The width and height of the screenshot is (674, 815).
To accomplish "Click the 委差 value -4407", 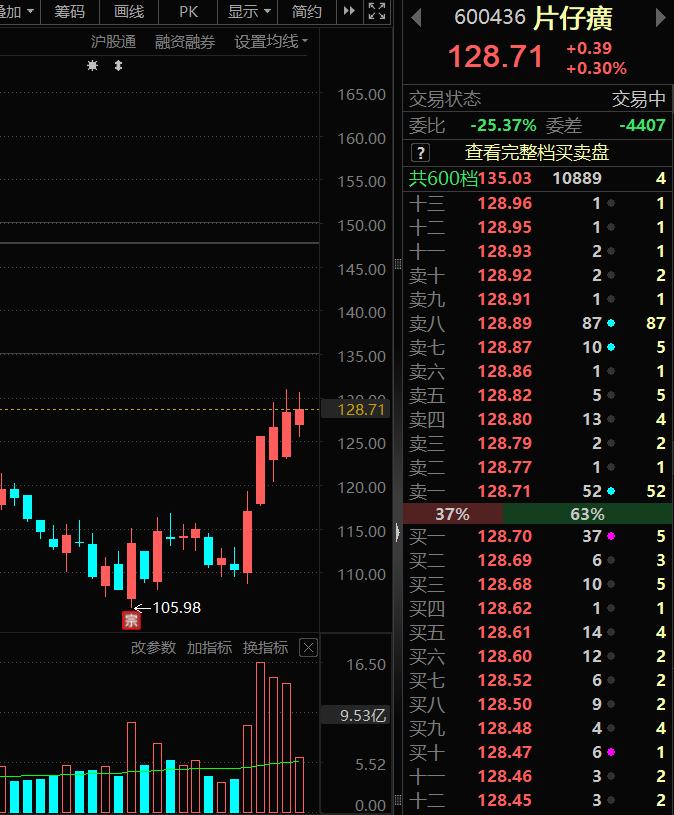I will coord(642,125).
